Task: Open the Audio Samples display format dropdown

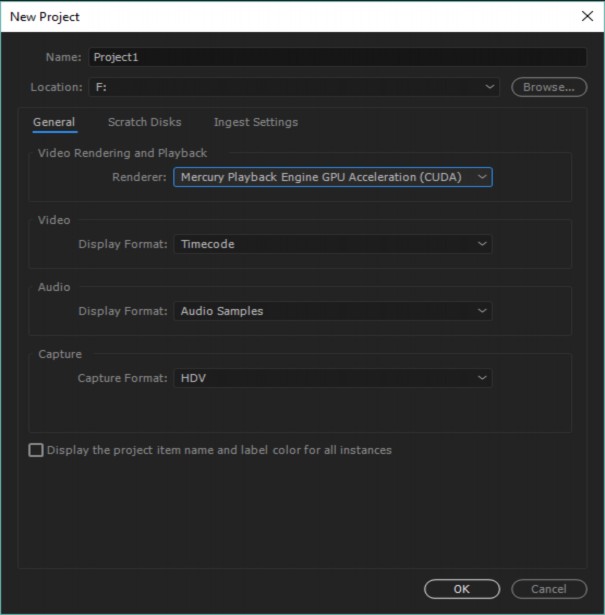Action: (x=333, y=312)
